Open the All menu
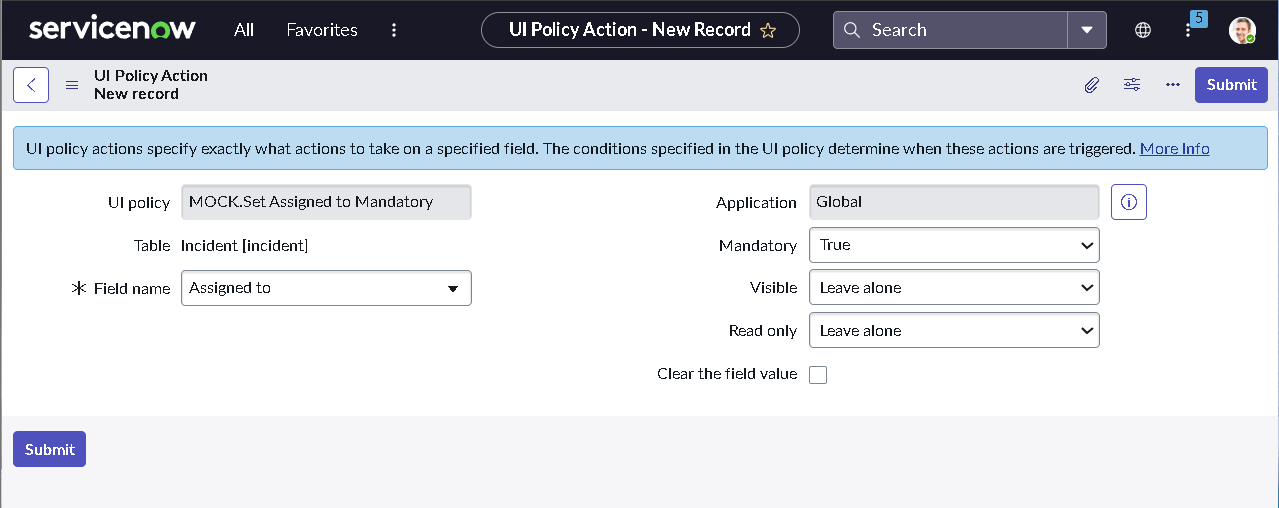Image resolution: width=1279 pixels, height=508 pixels. 244,30
